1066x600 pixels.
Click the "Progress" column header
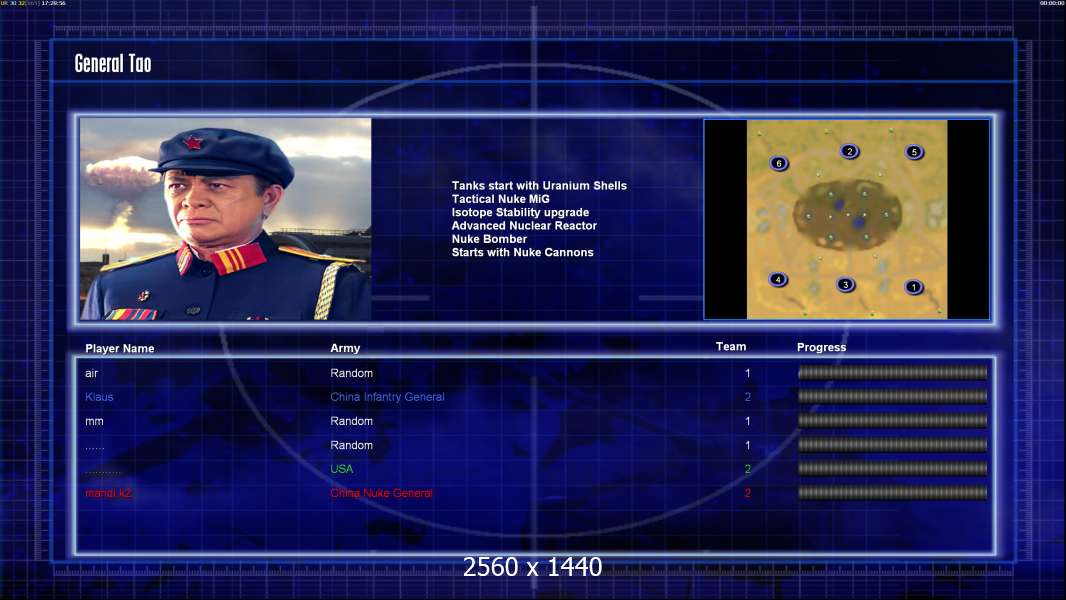click(x=821, y=347)
